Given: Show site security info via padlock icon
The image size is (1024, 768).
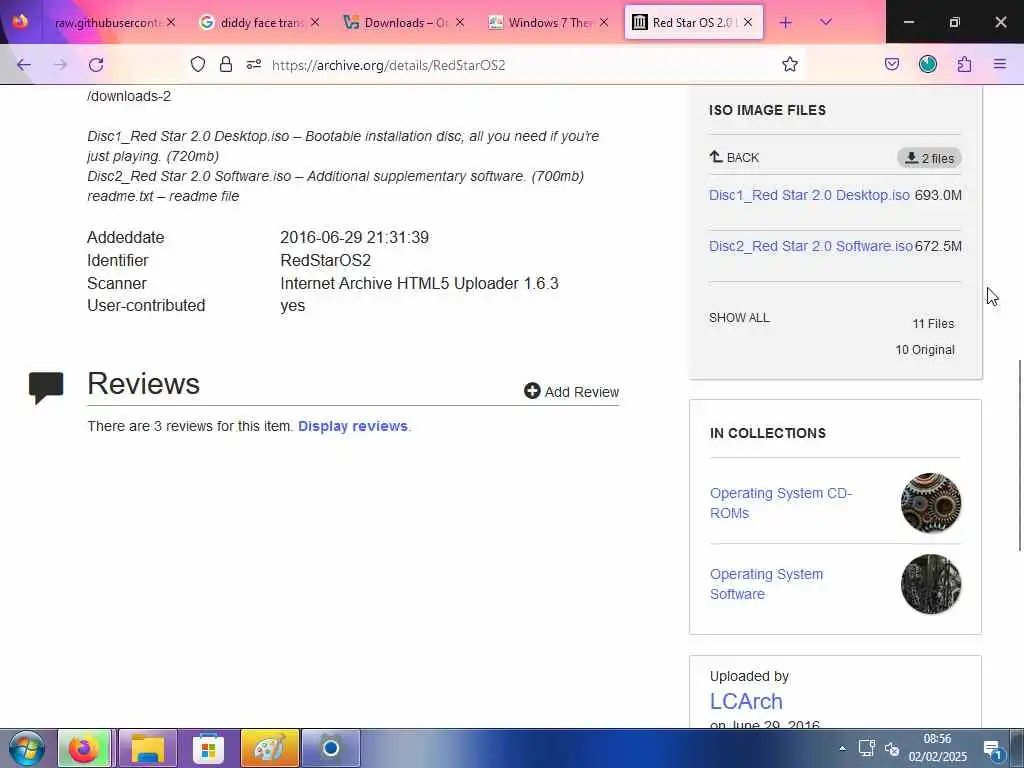Looking at the screenshot, I should [226, 64].
